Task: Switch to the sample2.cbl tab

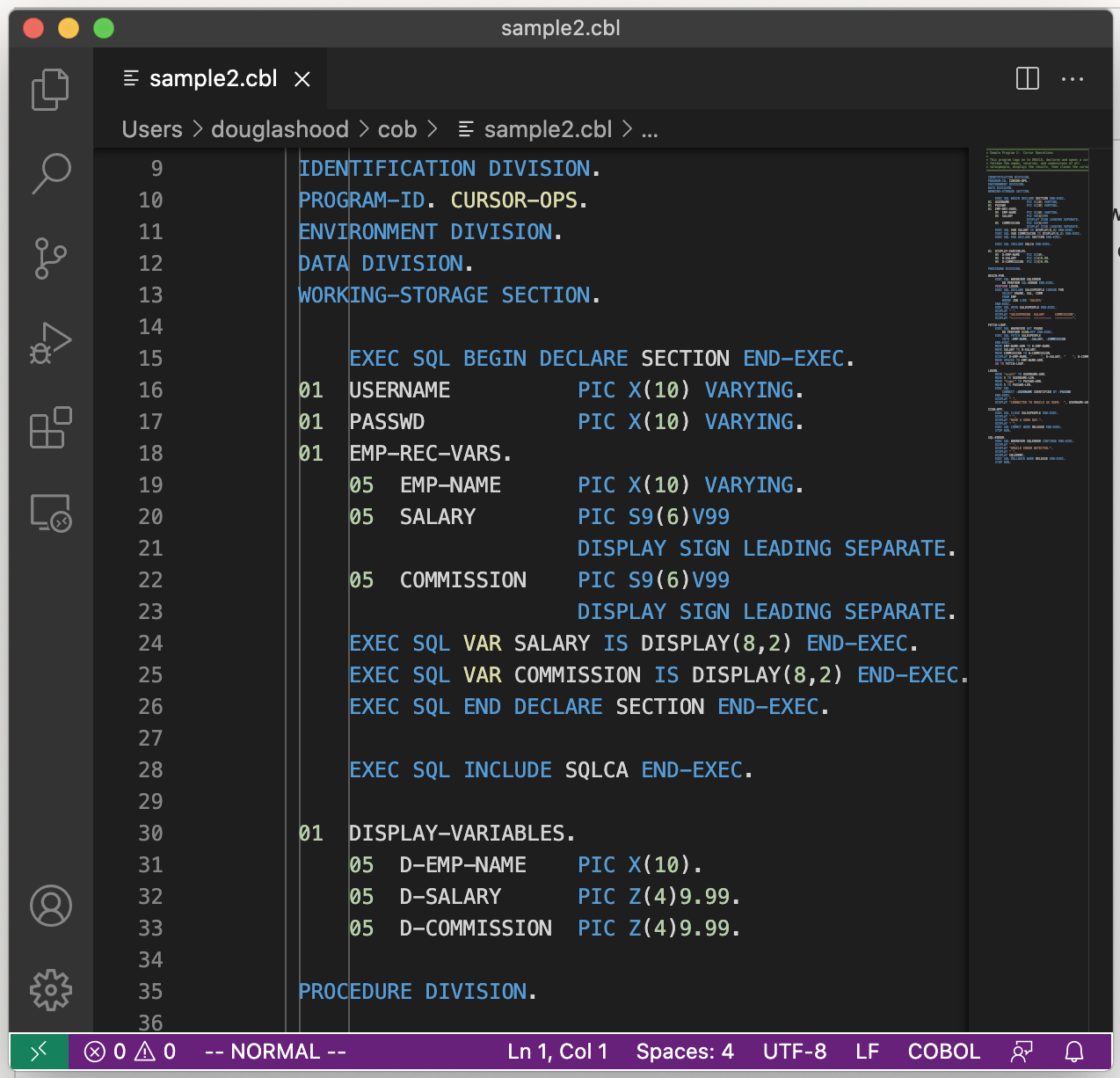Action: pyautogui.click(x=211, y=78)
